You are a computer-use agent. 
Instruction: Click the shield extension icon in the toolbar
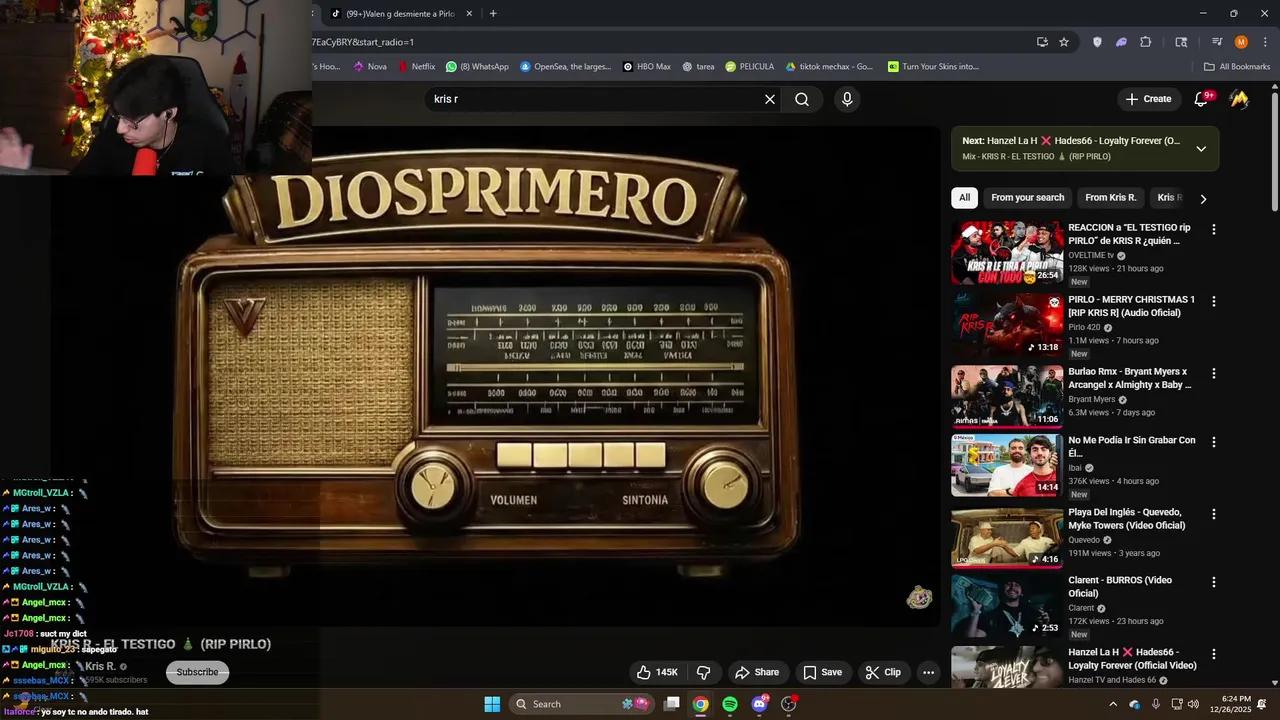1097,42
